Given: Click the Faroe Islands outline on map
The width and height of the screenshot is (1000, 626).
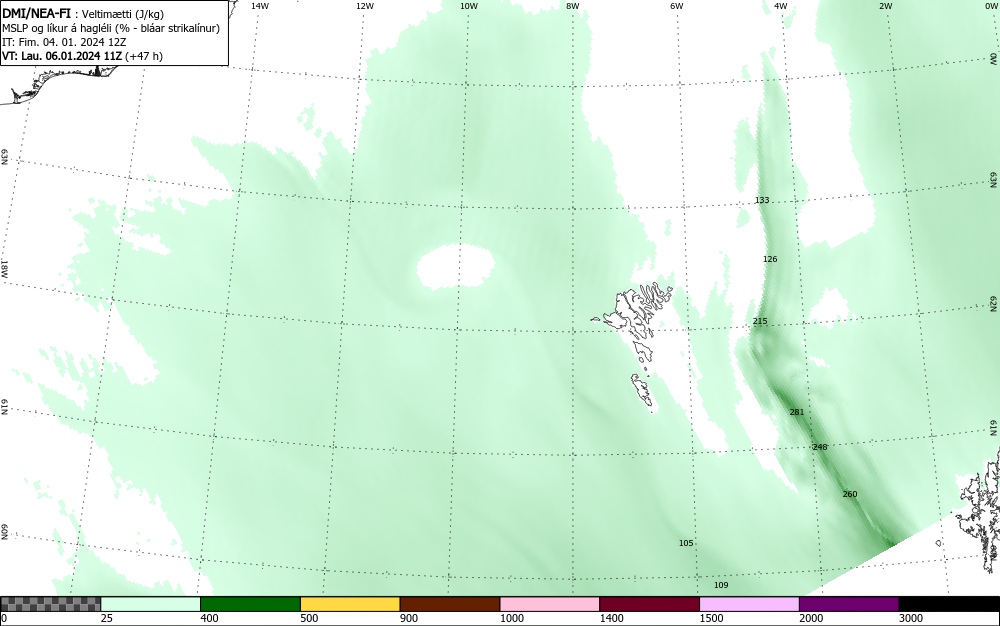Looking at the screenshot, I should point(633,346).
